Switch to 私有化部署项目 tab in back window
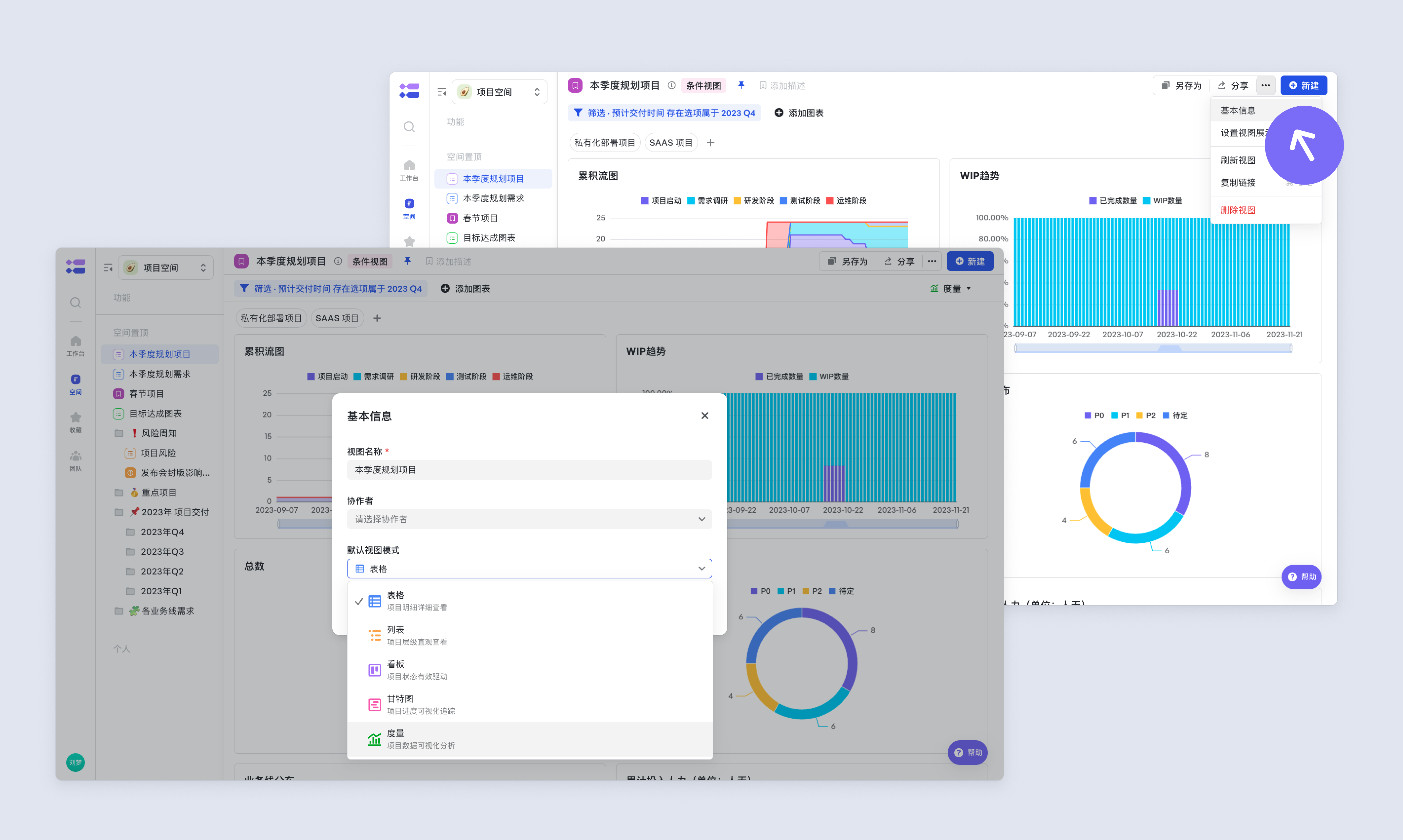The image size is (1403, 840). point(605,142)
